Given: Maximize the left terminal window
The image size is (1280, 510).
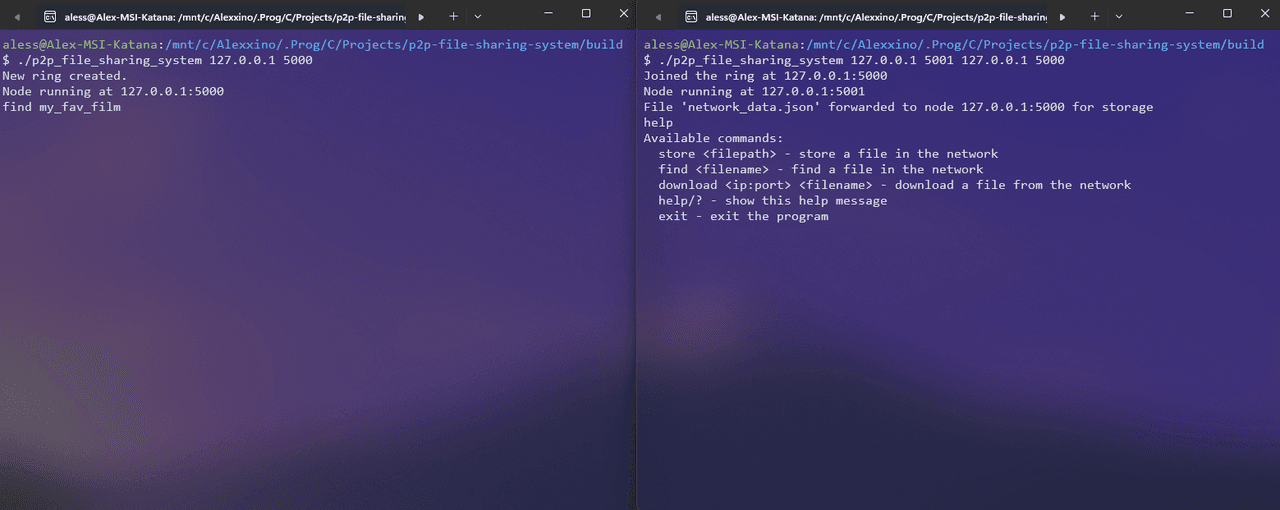Looking at the screenshot, I should (586, 14).
